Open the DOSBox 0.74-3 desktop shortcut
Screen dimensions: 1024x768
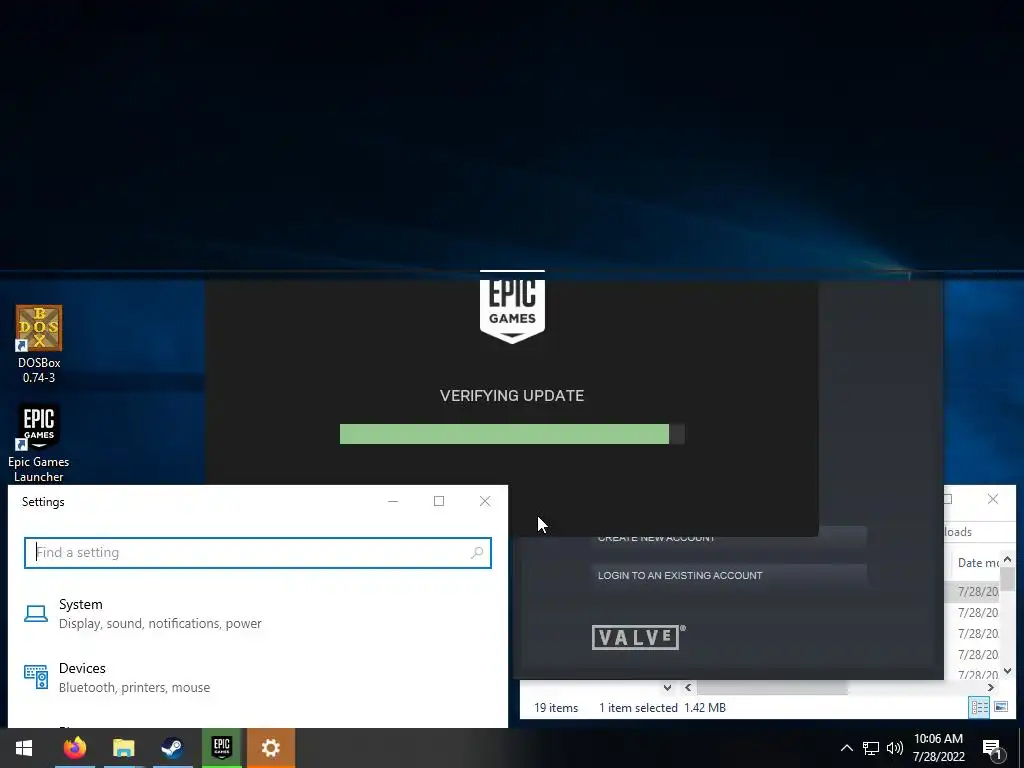coord(39,344)
